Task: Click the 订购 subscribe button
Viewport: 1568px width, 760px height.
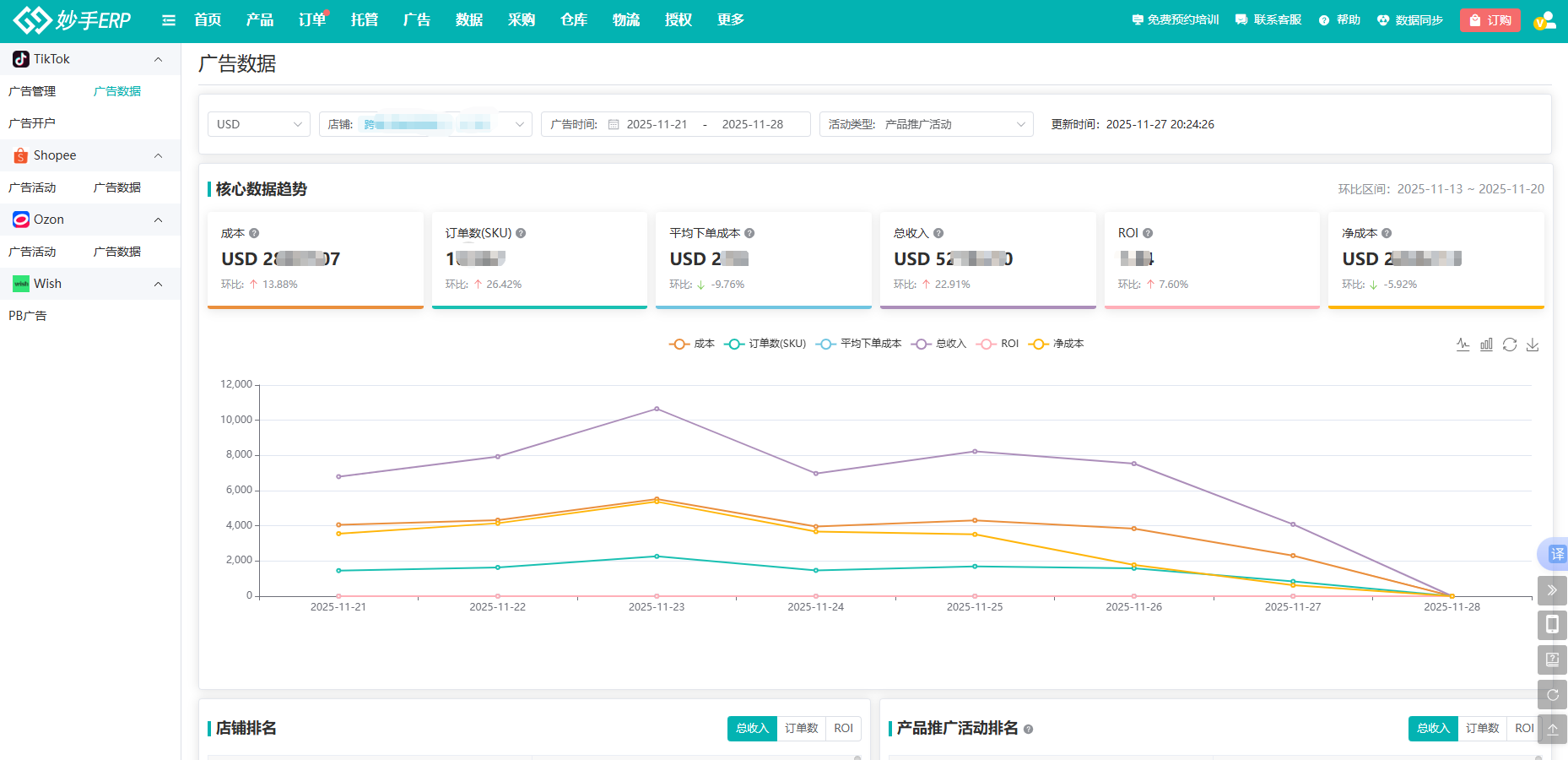Action: tap(1490, 19)
